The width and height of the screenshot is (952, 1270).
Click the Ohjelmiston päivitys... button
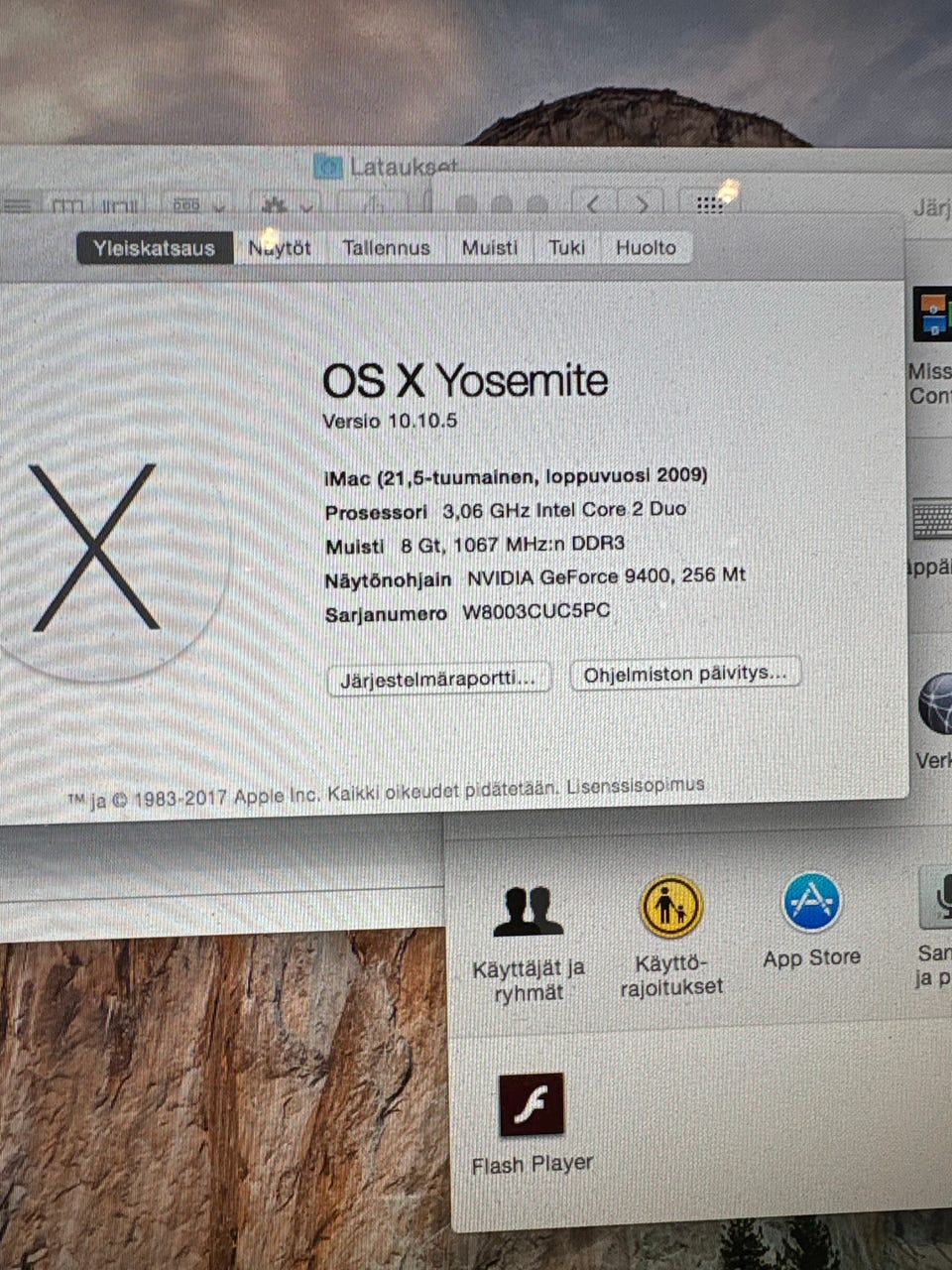(x=685, y=674)
